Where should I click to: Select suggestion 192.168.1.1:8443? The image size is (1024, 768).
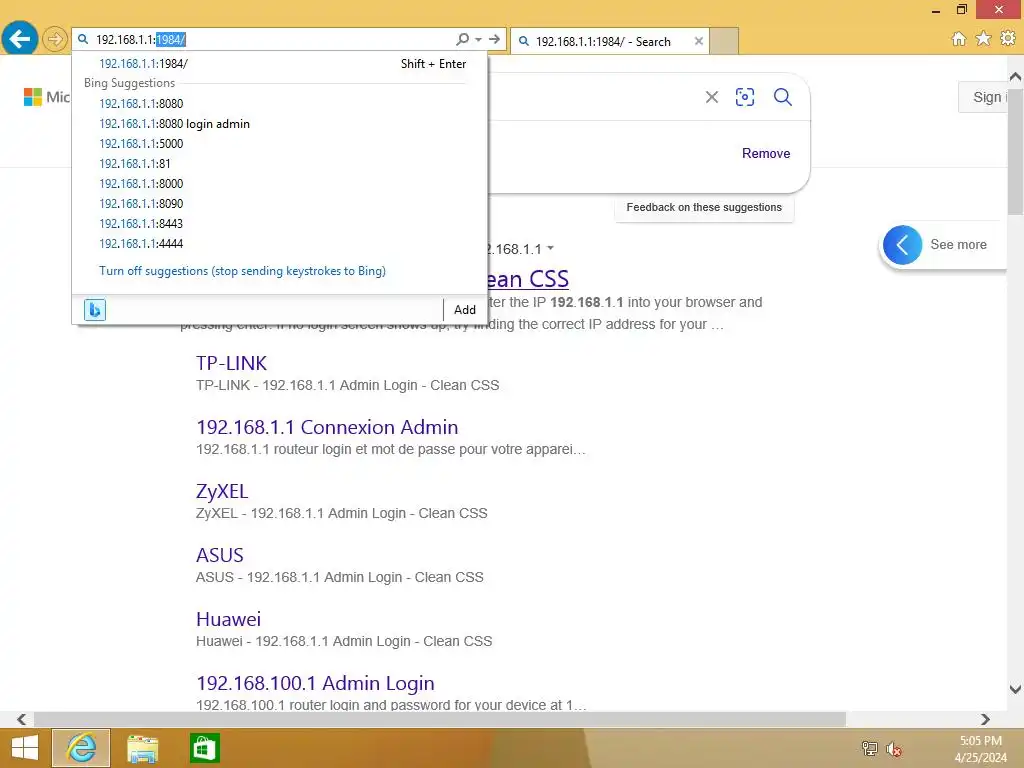pyautogui.click(x=280, y=223)
